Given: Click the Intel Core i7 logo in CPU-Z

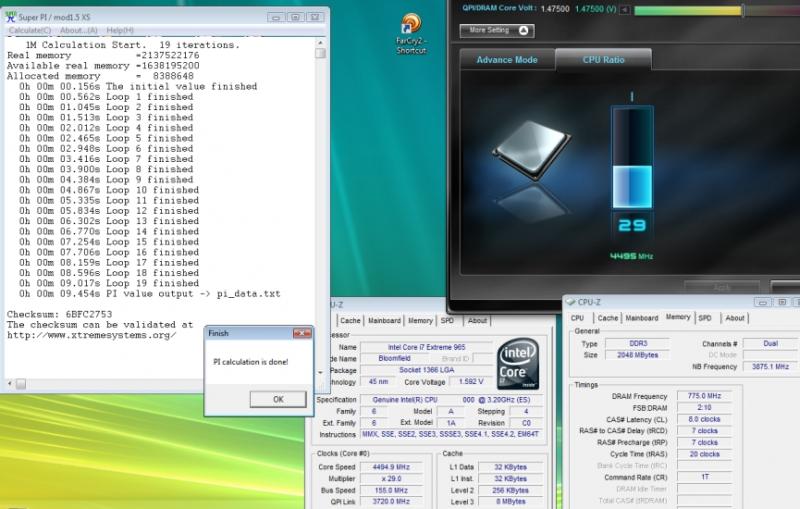Looking at the screenshot, I should pos(518,364).
